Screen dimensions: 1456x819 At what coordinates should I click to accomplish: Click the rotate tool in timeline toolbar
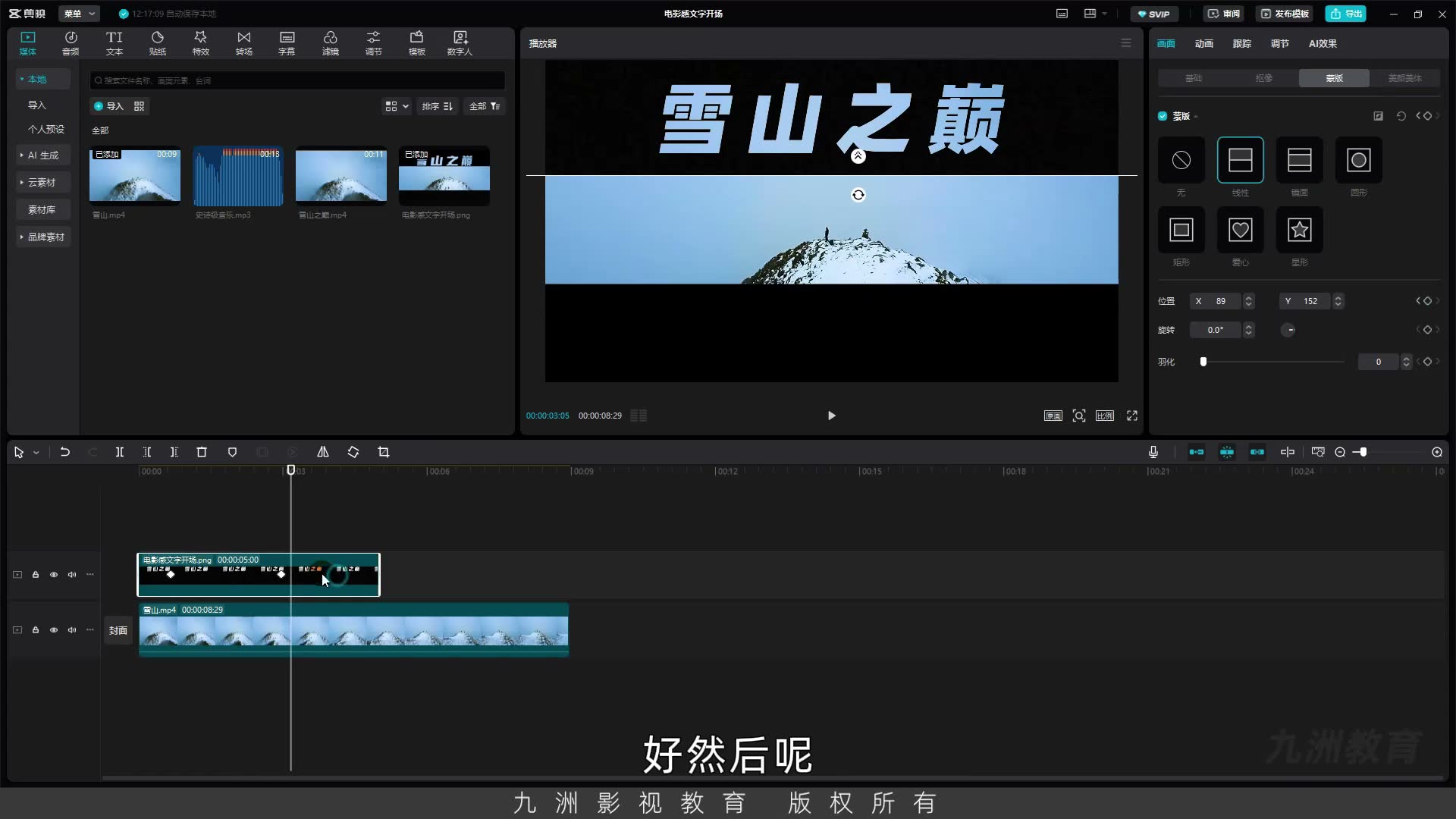[353, 452]
